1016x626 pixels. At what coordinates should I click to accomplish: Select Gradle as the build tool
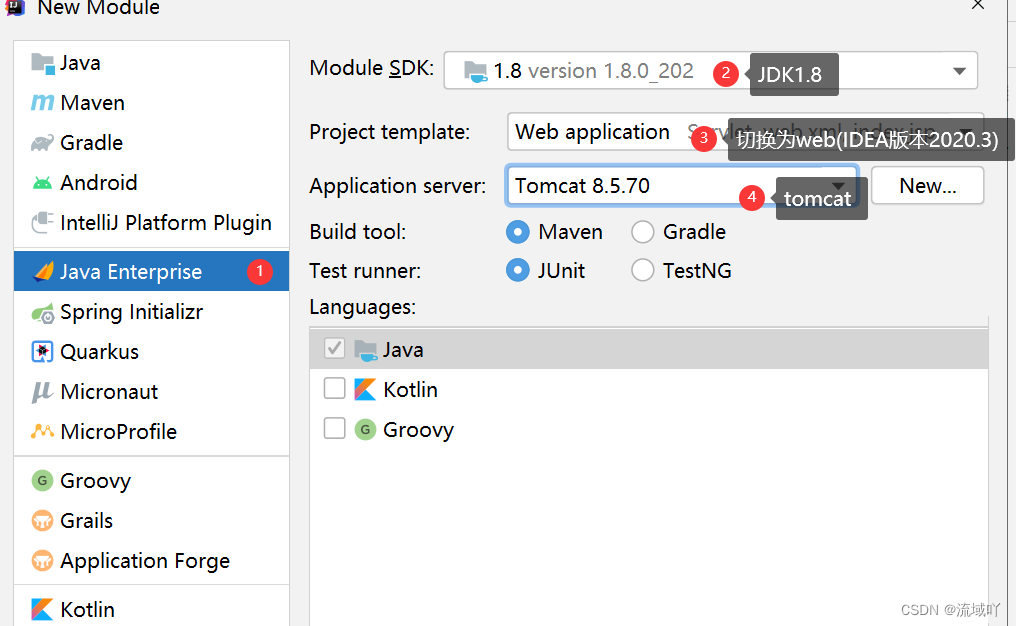[643, 232]
